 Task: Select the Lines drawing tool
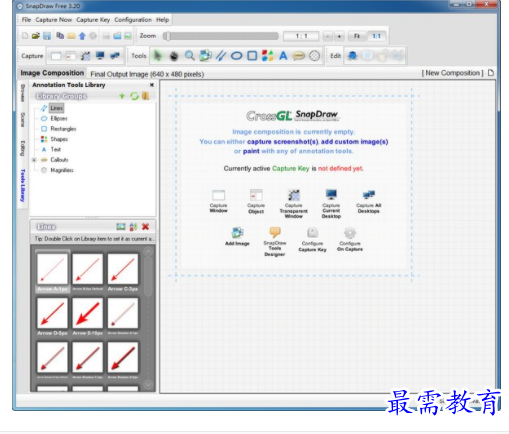[x=221, y=56]
